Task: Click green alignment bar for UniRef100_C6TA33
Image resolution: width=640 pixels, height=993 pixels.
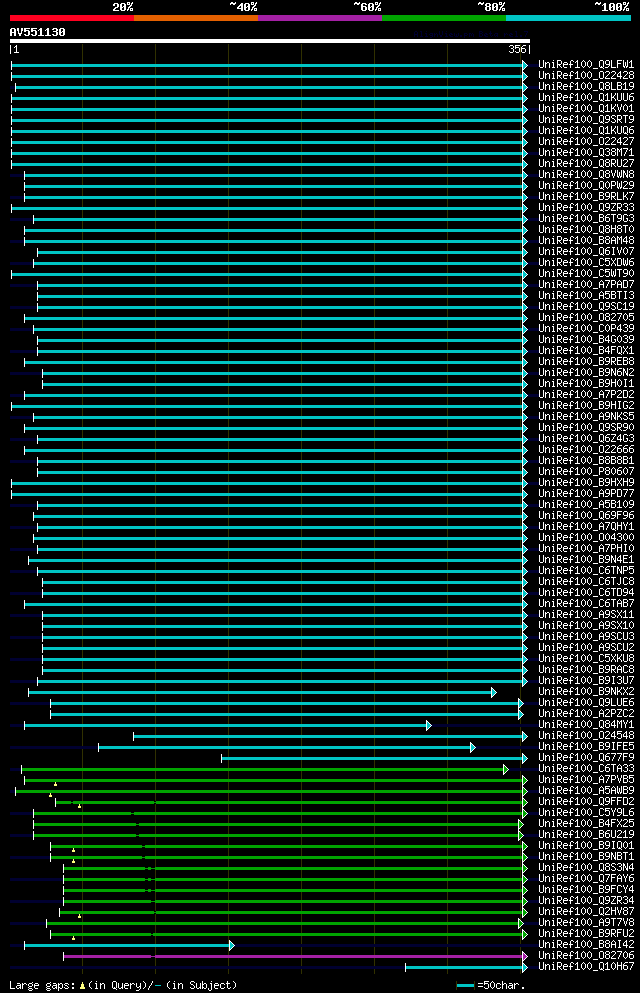Action: point(265,769)
